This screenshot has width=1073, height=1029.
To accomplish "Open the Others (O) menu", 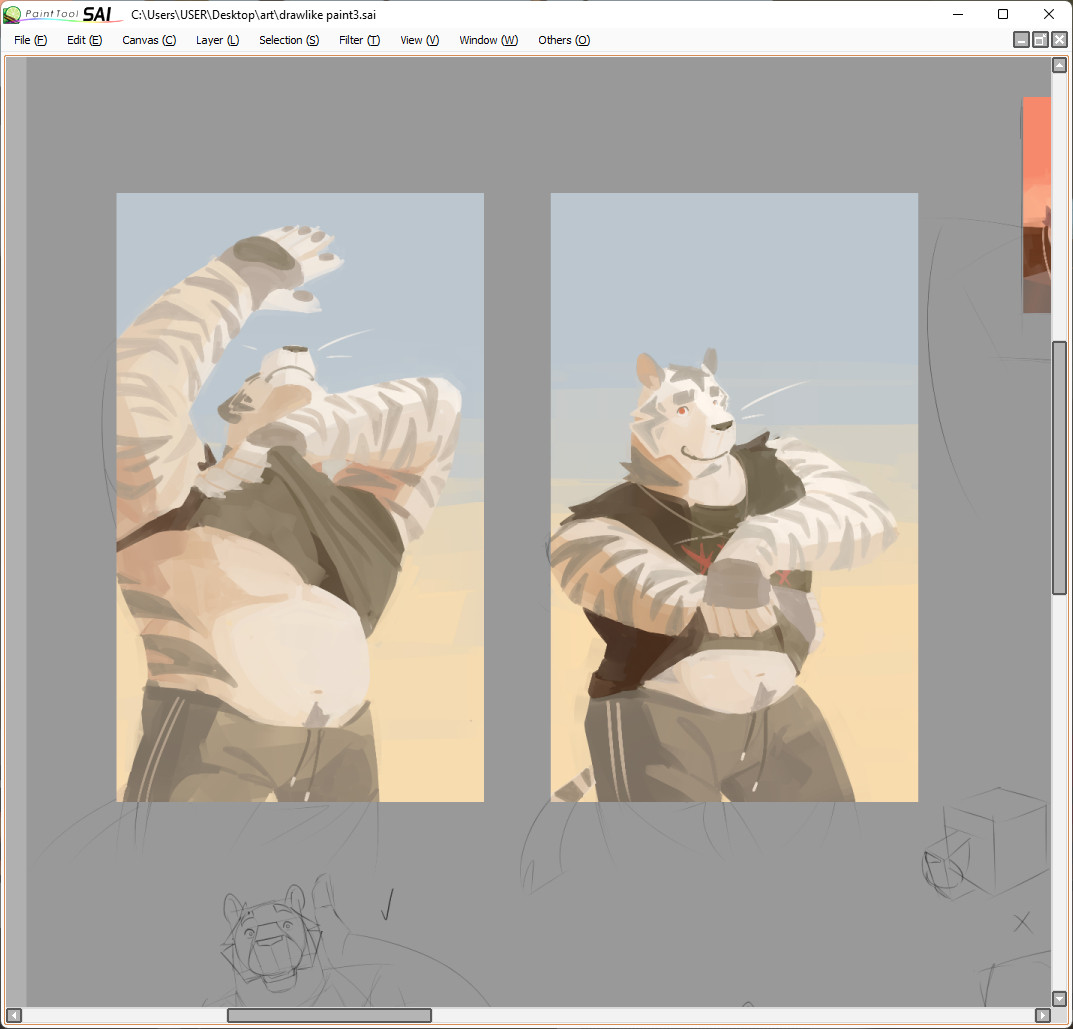I will (x=564, y=40).
